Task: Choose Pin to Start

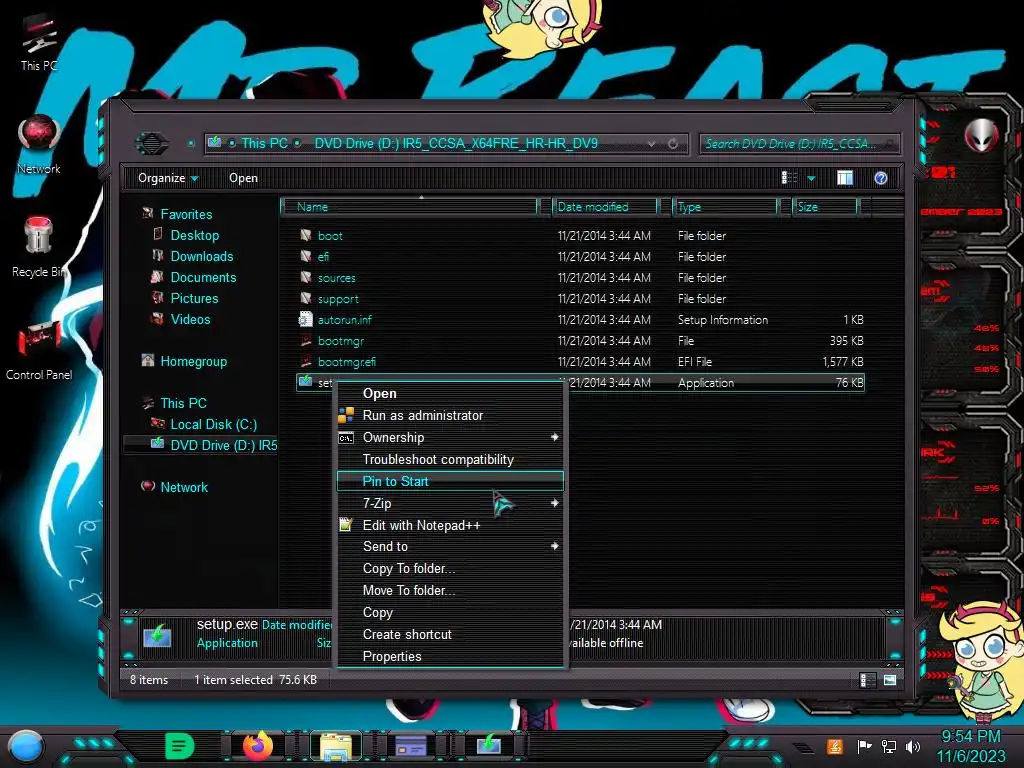Action: [x=450, y=481]
